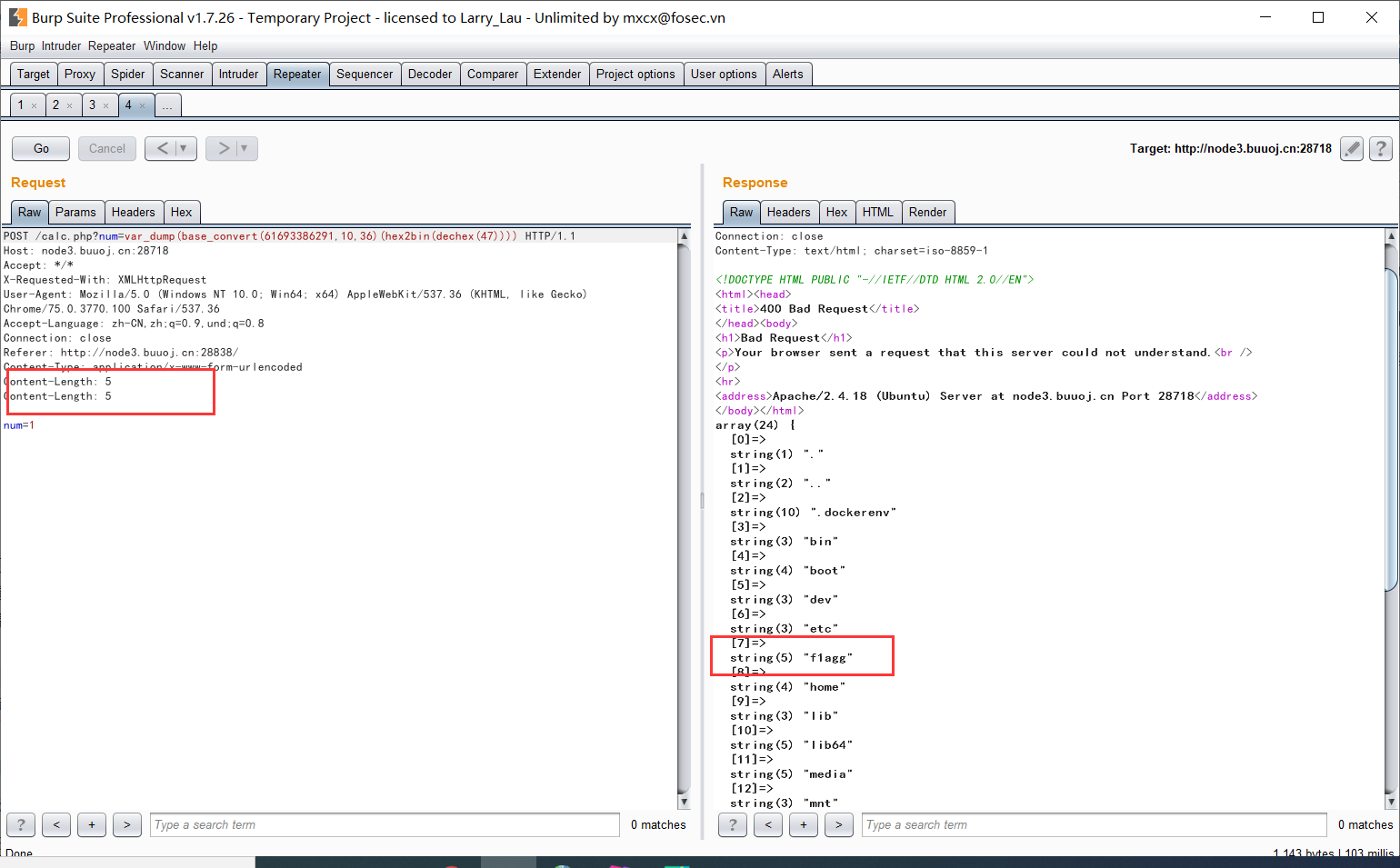Edit target with pencil icon
The image size is (1400, 868).
1352,148
